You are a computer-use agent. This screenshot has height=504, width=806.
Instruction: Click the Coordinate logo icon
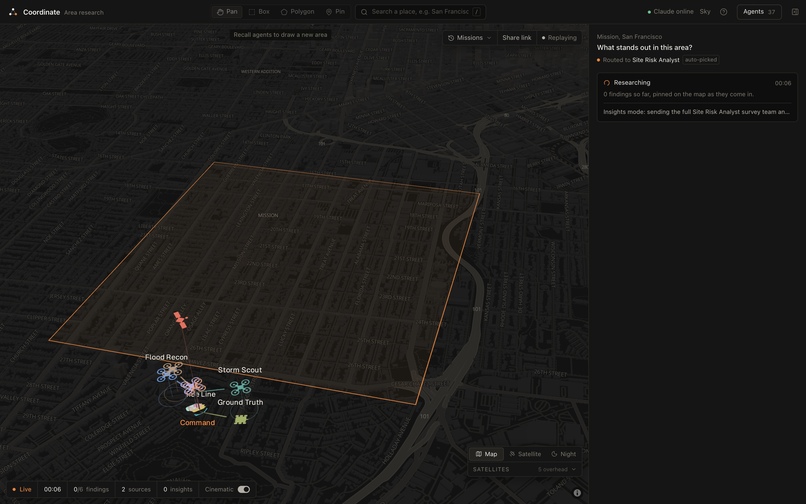click(13, 12)
